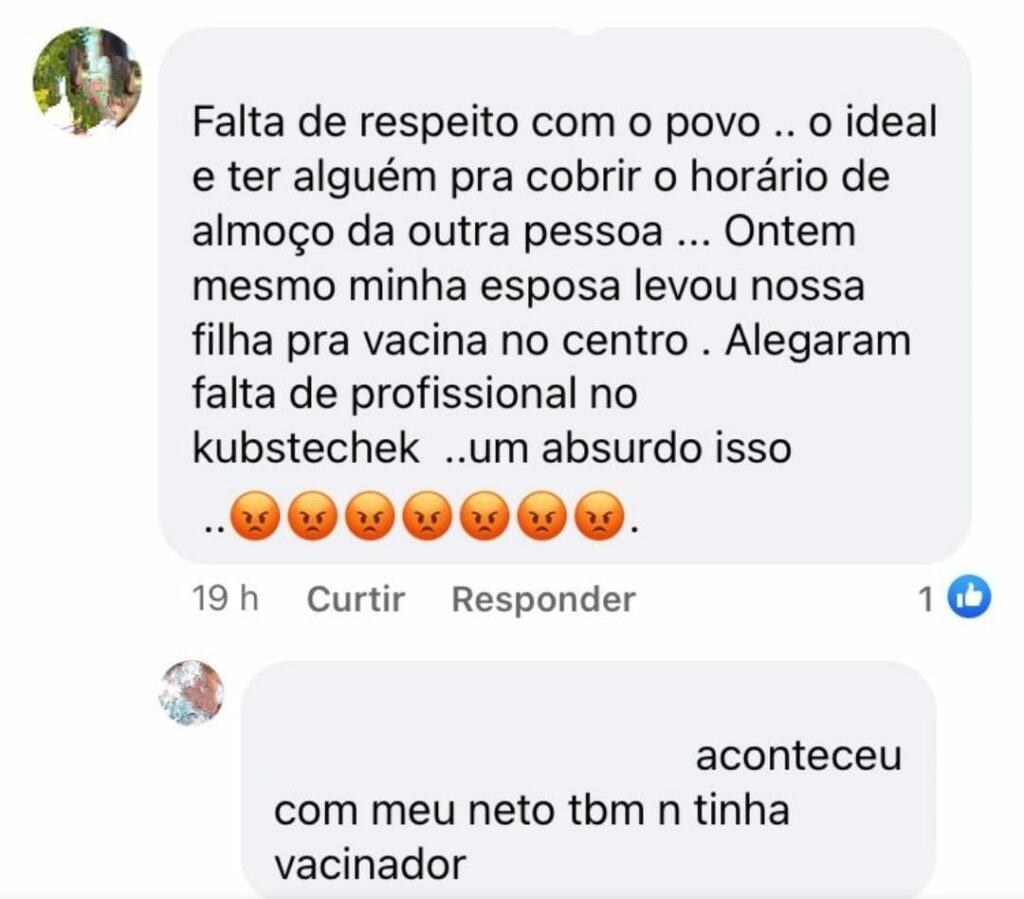This screenshot has height=899, width=1024.
Task: Click the second angry face emoji
Action: [x=313, y=515]
